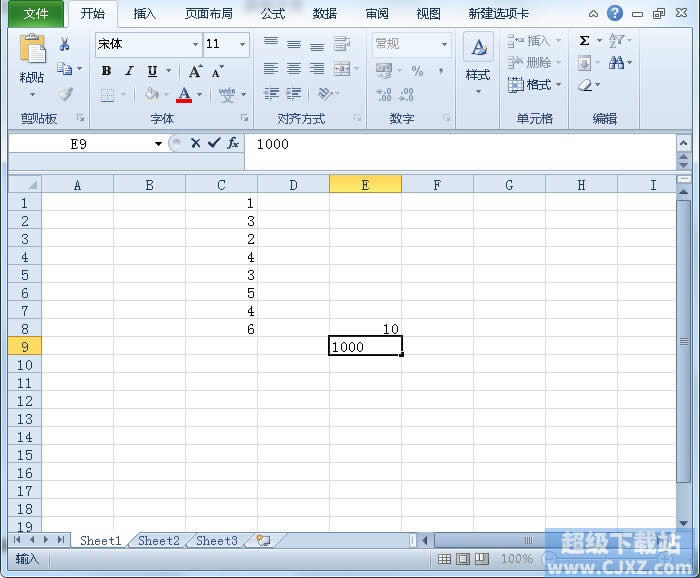Open the font name dropdown

[x=195, y=44]
